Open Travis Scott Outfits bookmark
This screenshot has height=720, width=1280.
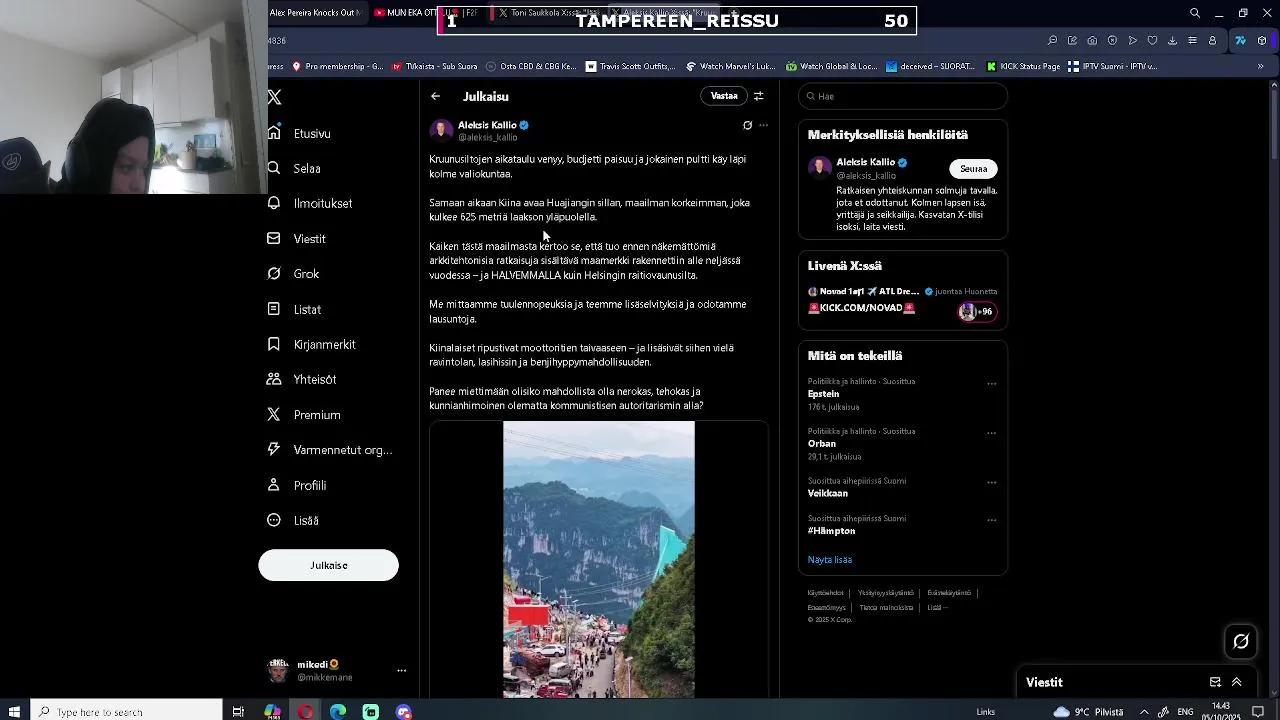(631, 66)
